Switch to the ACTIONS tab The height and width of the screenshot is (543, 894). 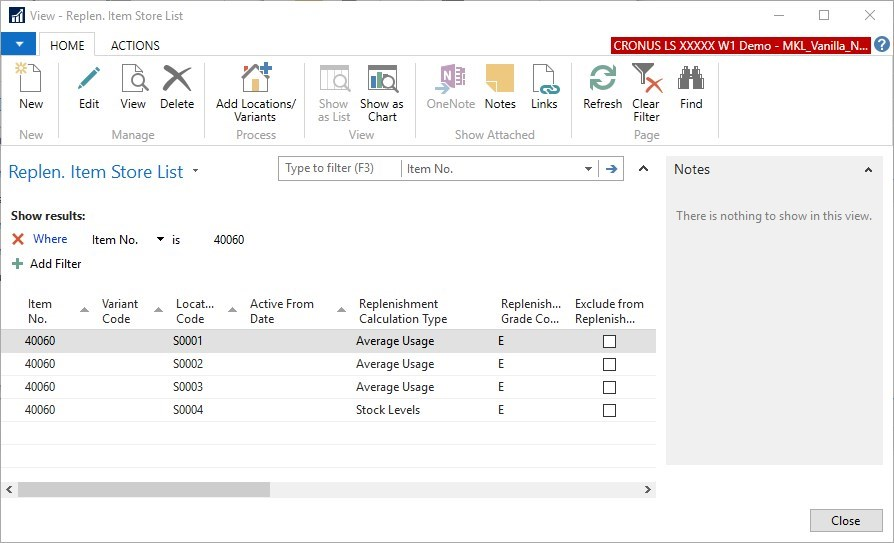point(135,45)
